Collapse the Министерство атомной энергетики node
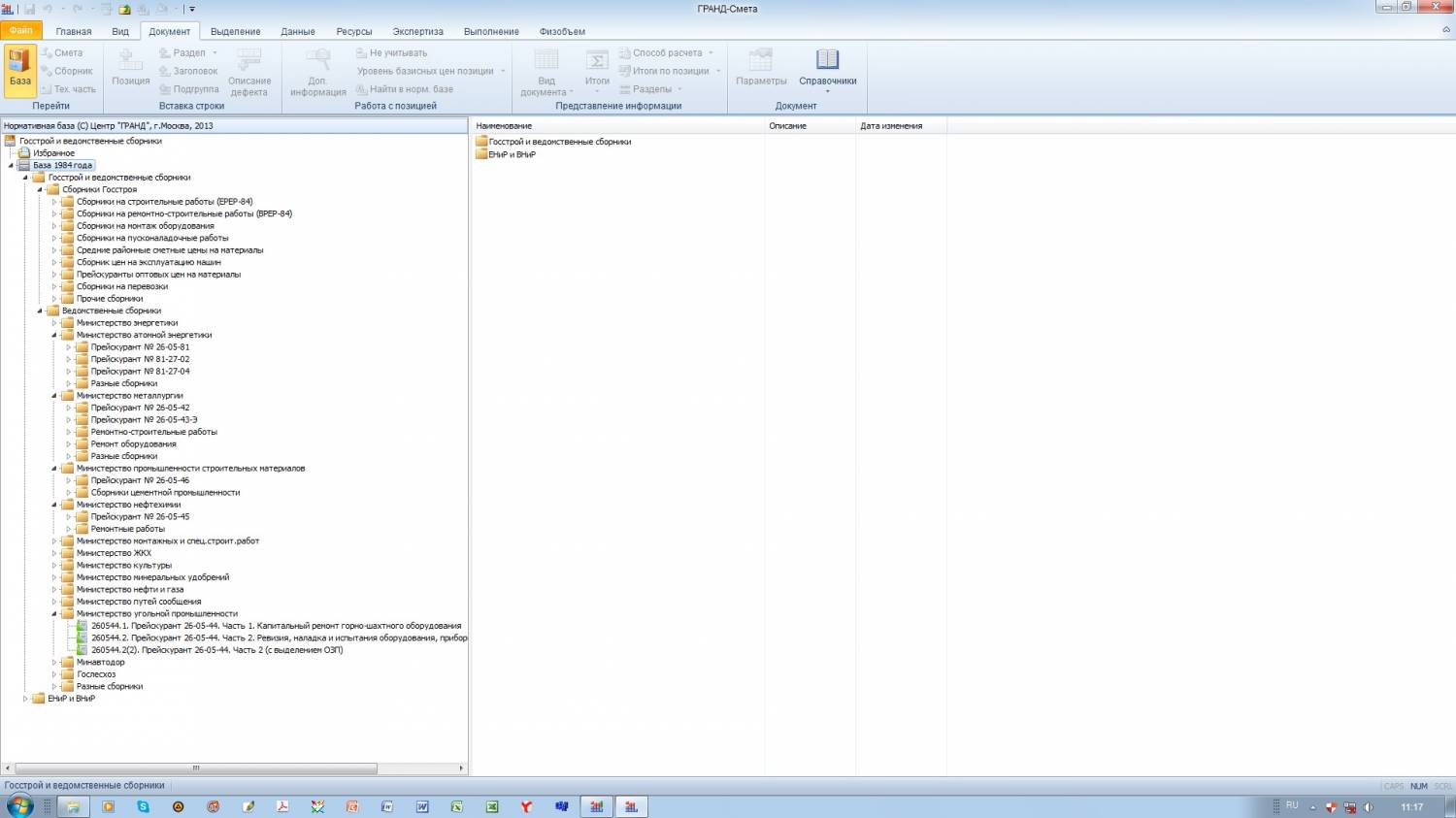 (x=54, y=335)
